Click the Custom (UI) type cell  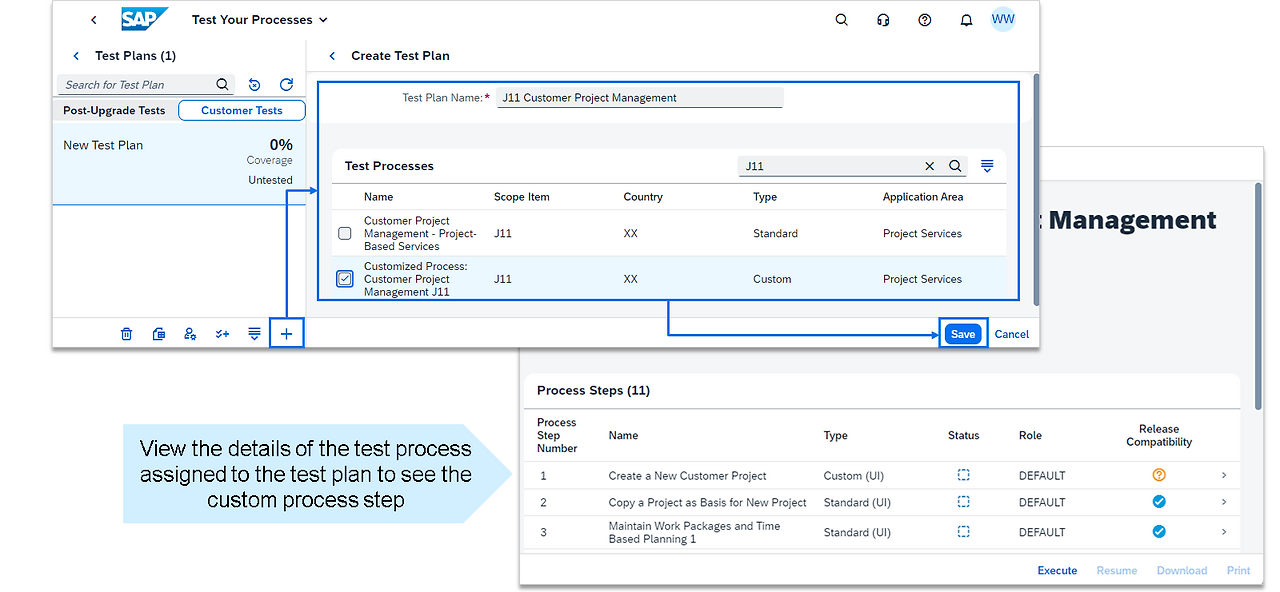coord(854,476)
